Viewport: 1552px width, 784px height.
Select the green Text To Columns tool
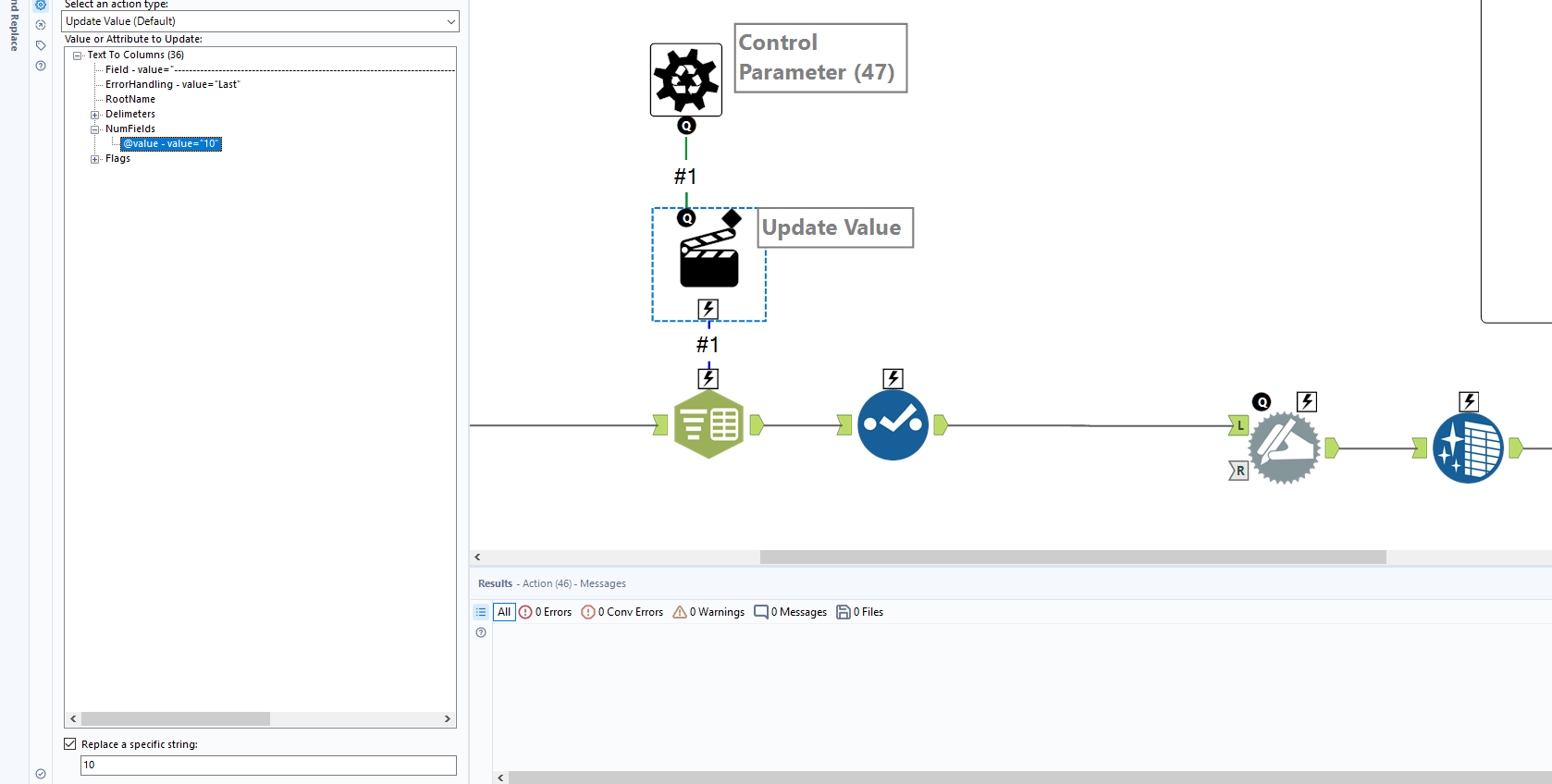pos(709,424)
